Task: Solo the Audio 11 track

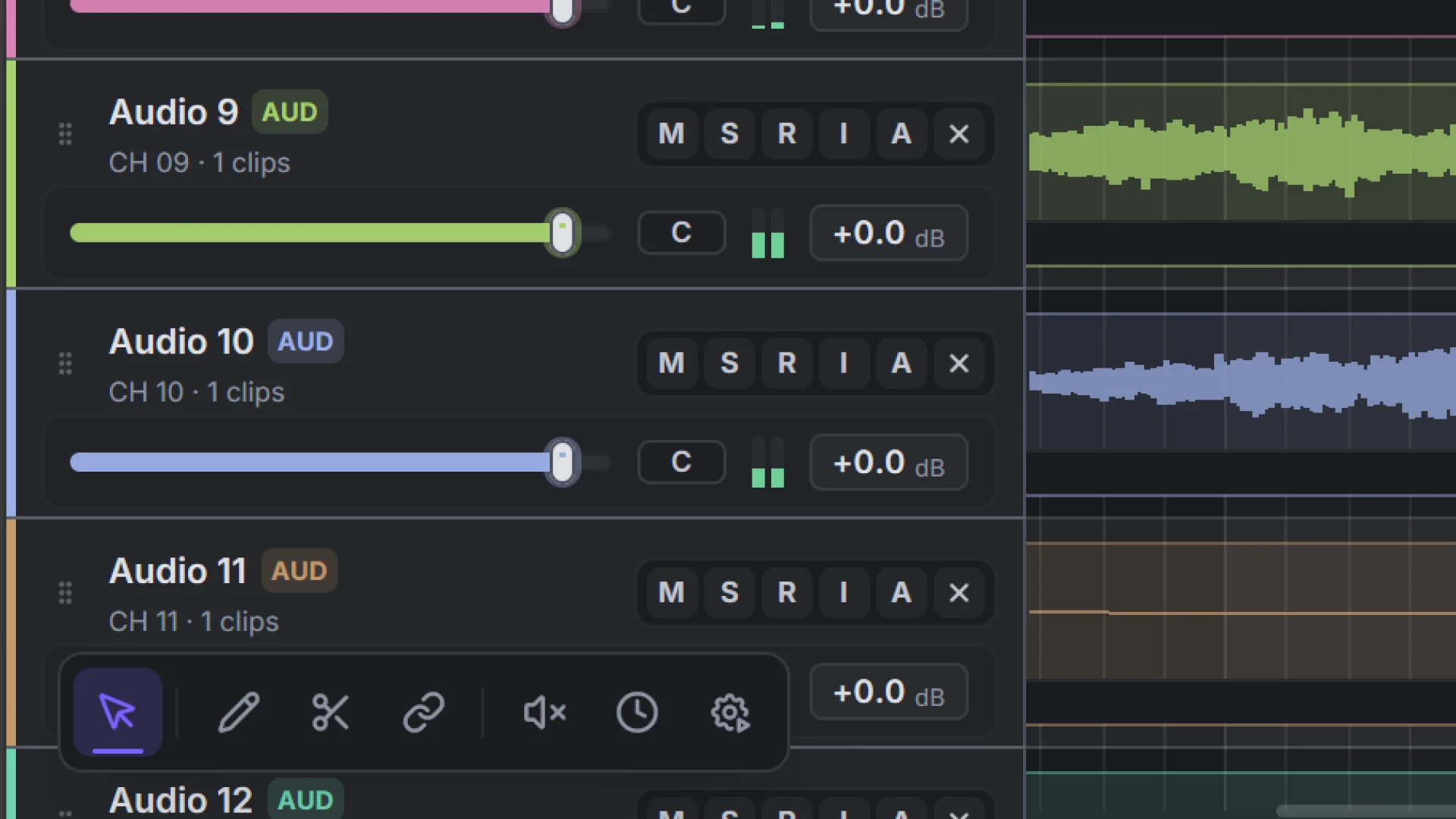Action: 730,592
